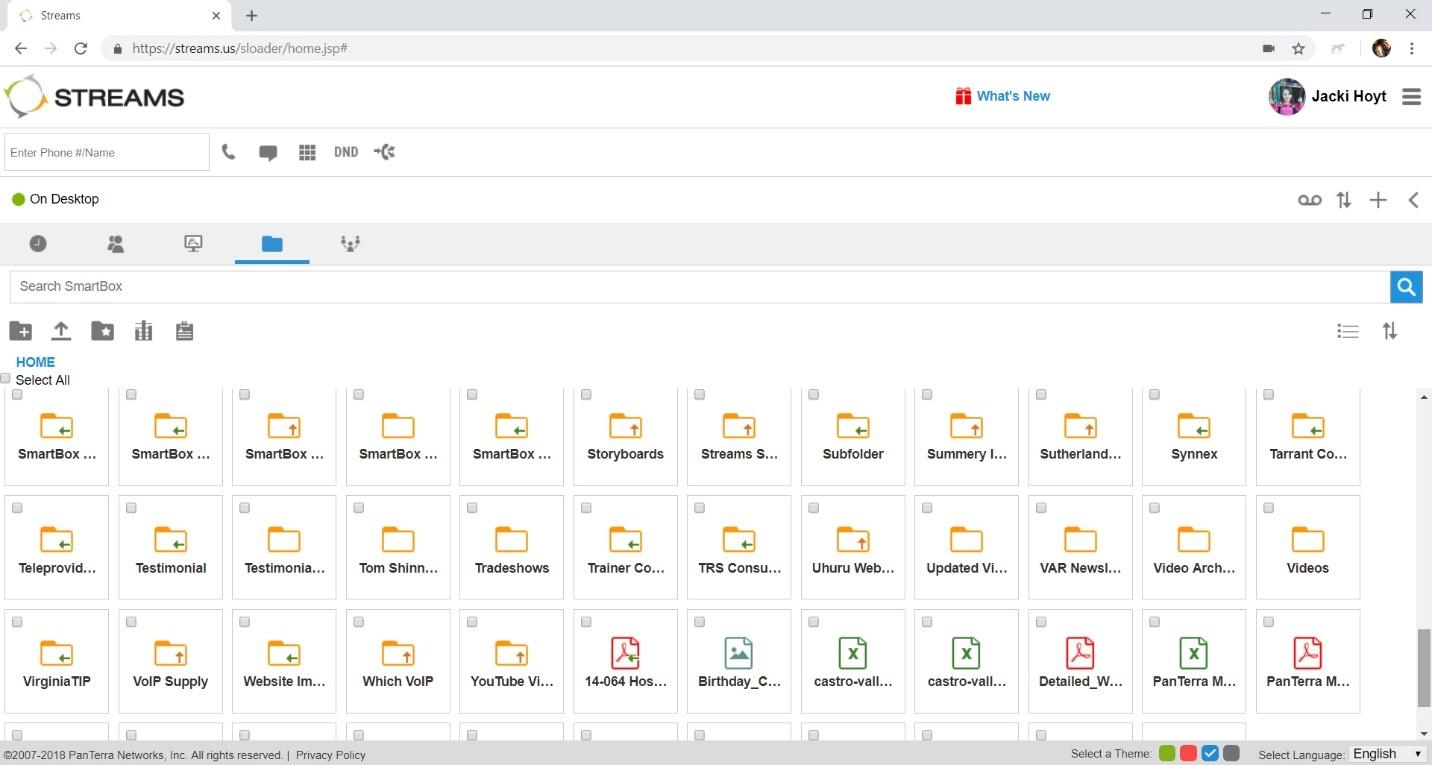Open the Storyboards folder
The height and width of the screenshot is (765, 1432).
pyautogui.click(x=626, y=427)
